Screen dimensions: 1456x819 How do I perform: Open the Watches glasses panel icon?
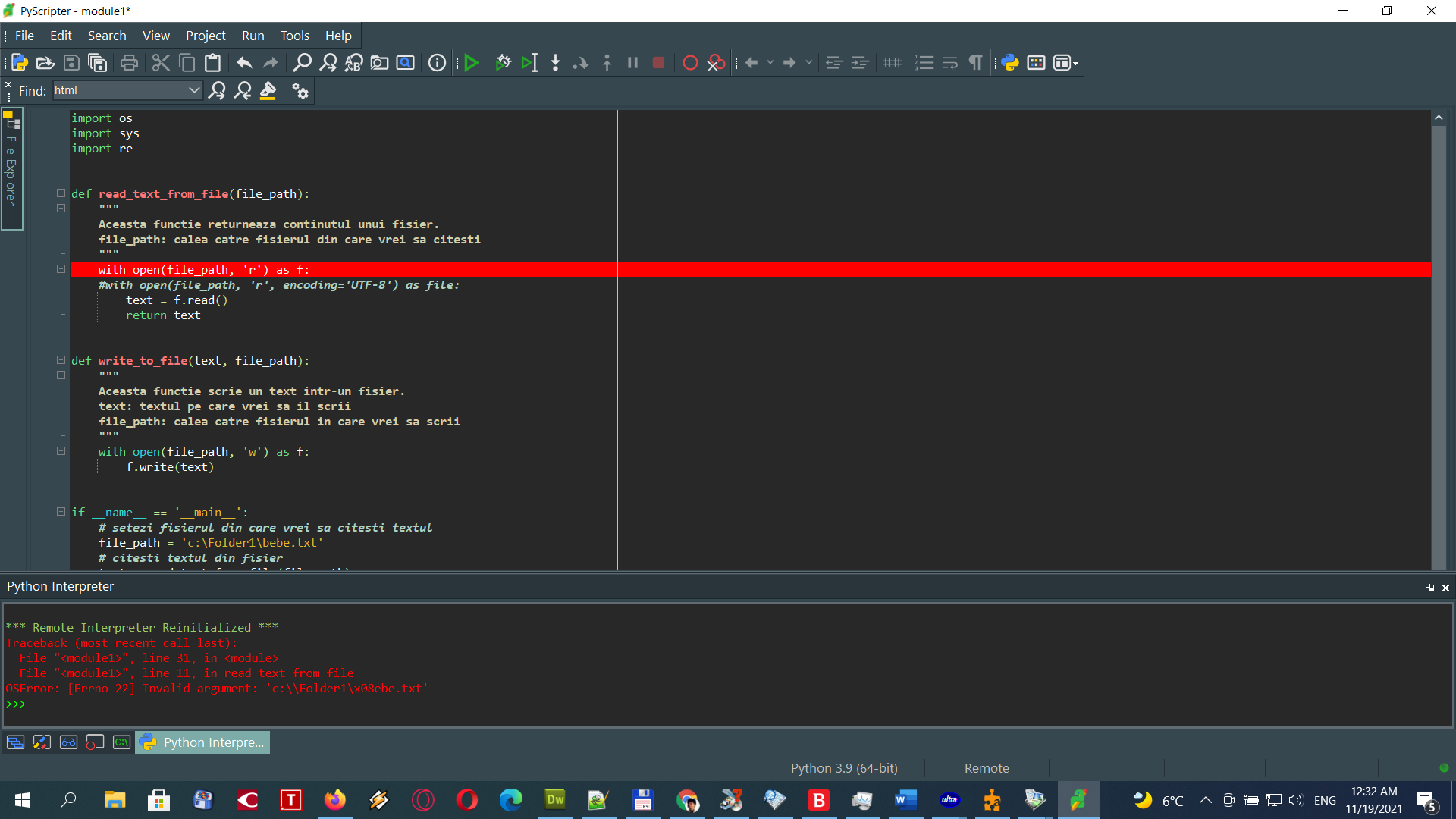[68, 742]
